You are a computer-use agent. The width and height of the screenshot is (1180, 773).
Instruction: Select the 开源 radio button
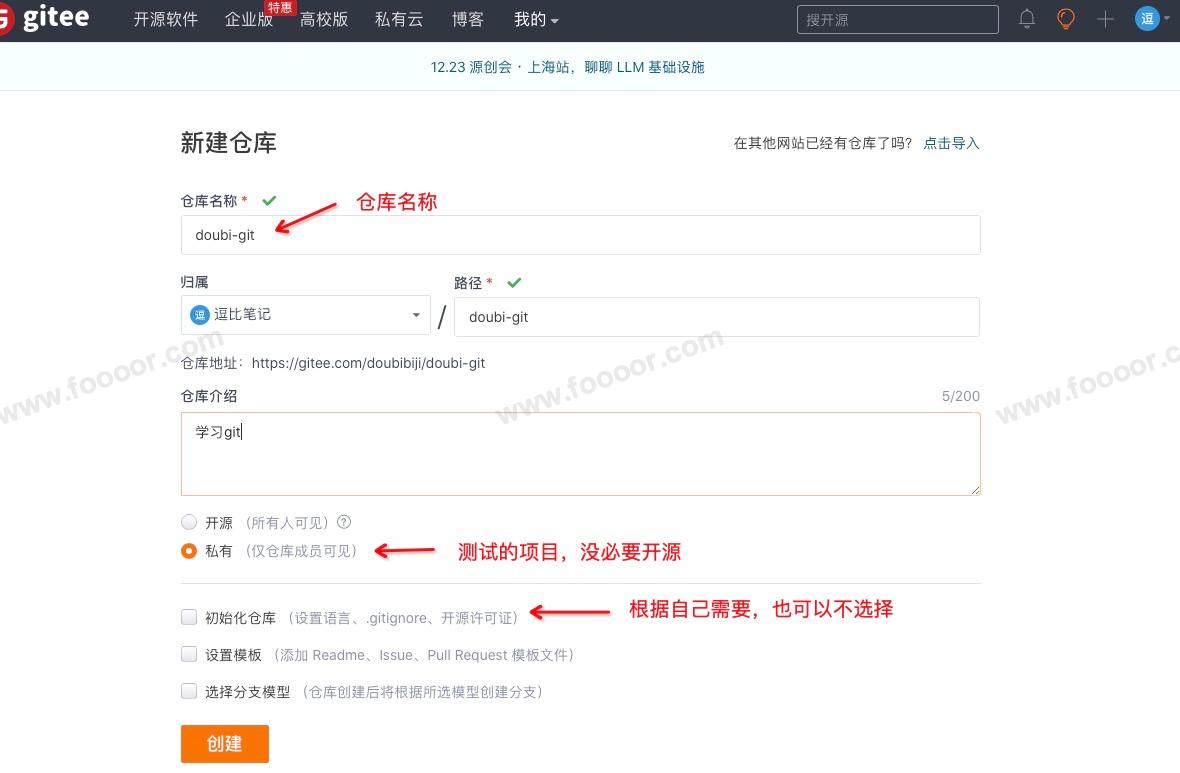coord(189,522)
